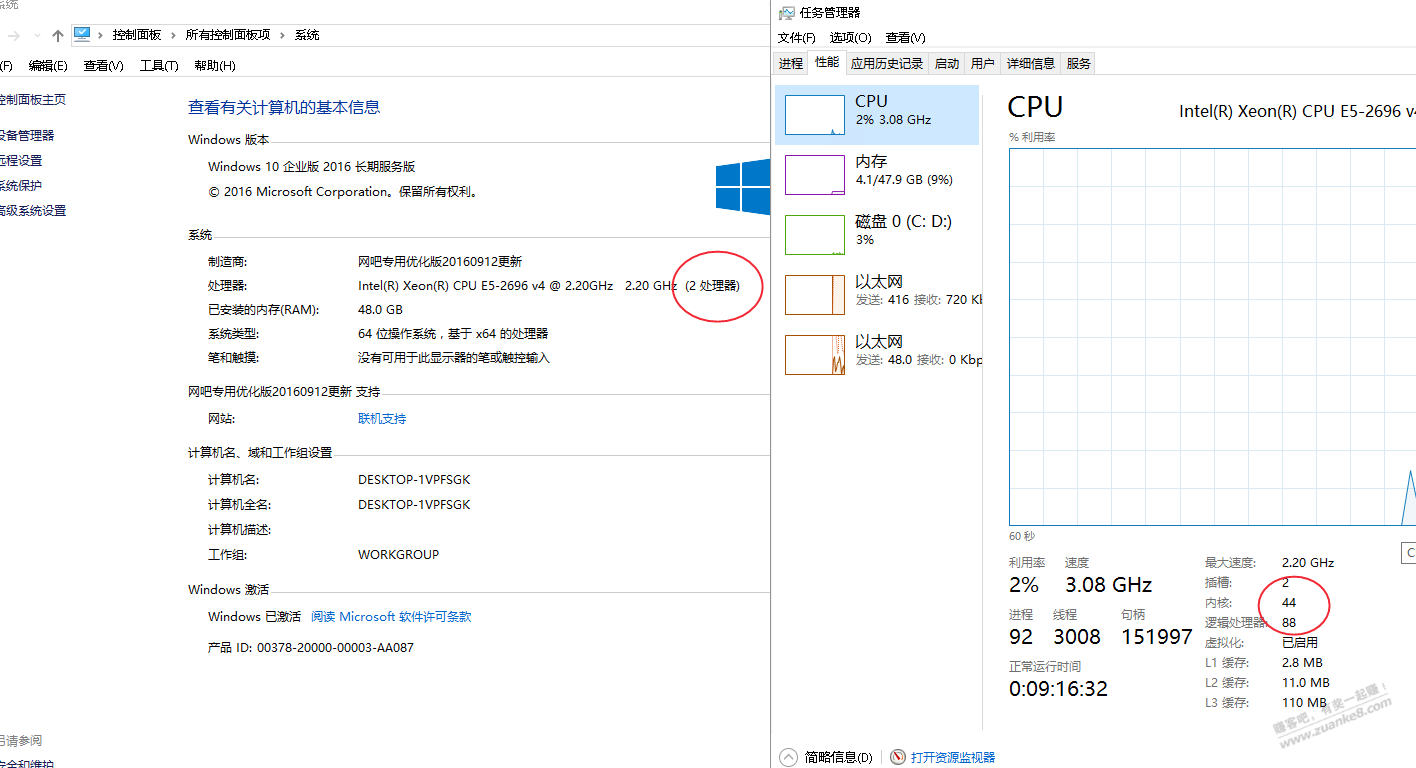Click the WORKGROUP value
This screenshot has width=1416, height=768.
pyautogui.click(x=398, y=554)
